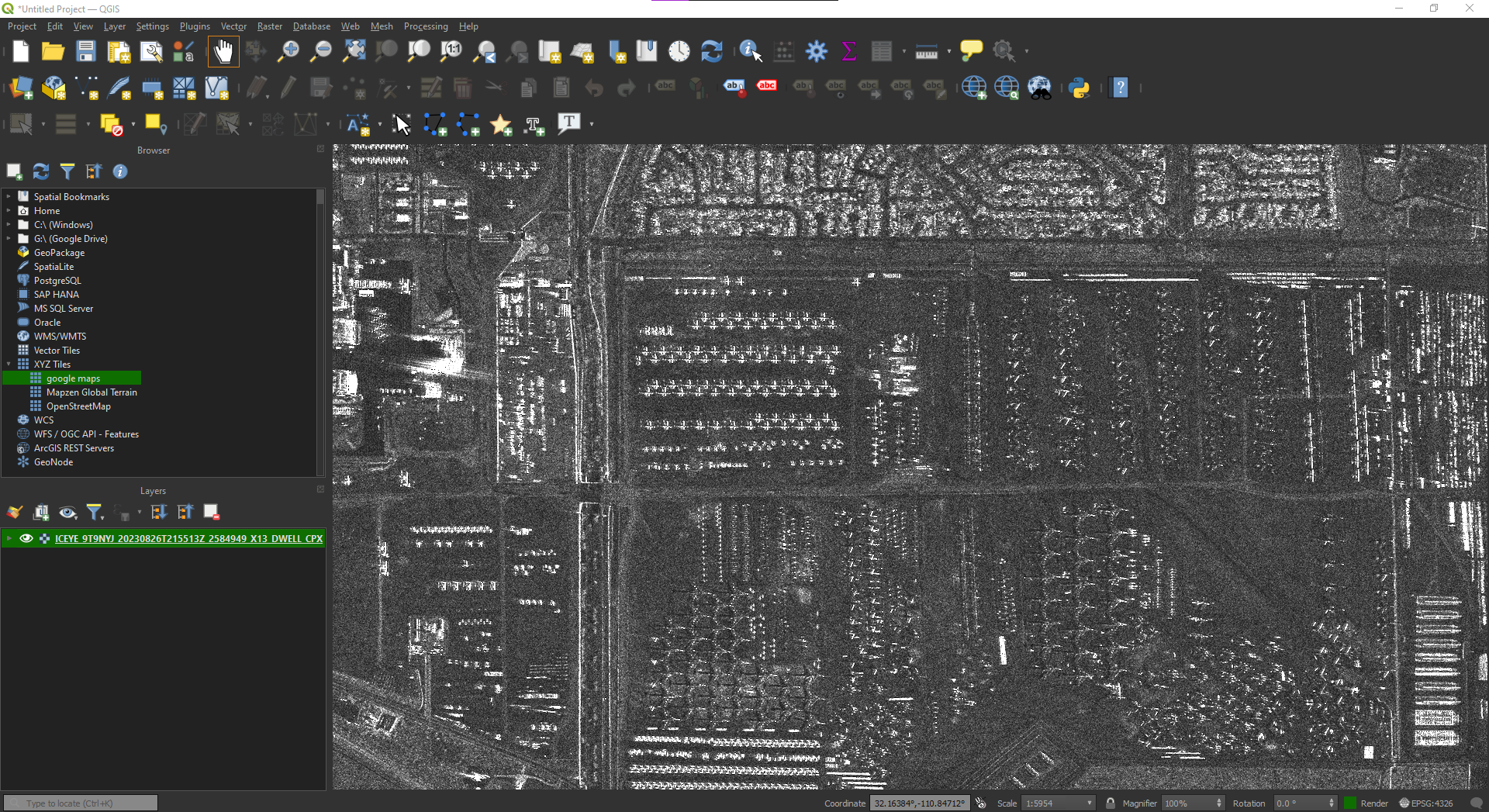The image size is (1489, 812).
Task: Activate the Zoom In magnifier tool
Action: point(288,52)
